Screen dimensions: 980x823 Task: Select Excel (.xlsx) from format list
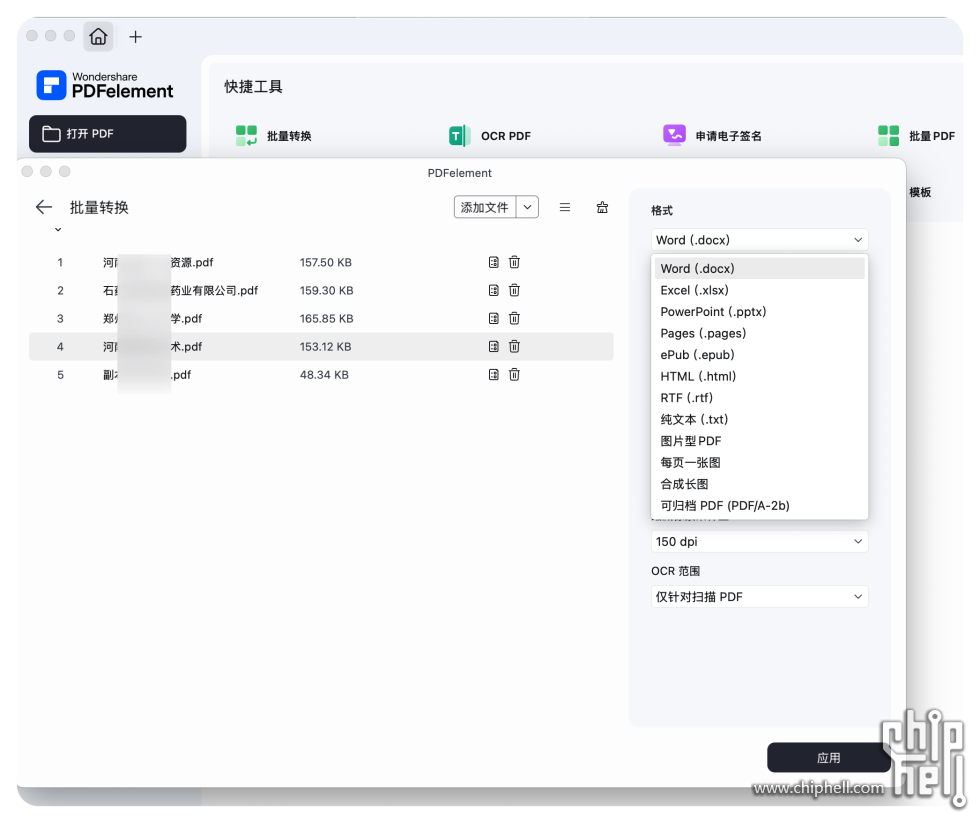[694, 290]
